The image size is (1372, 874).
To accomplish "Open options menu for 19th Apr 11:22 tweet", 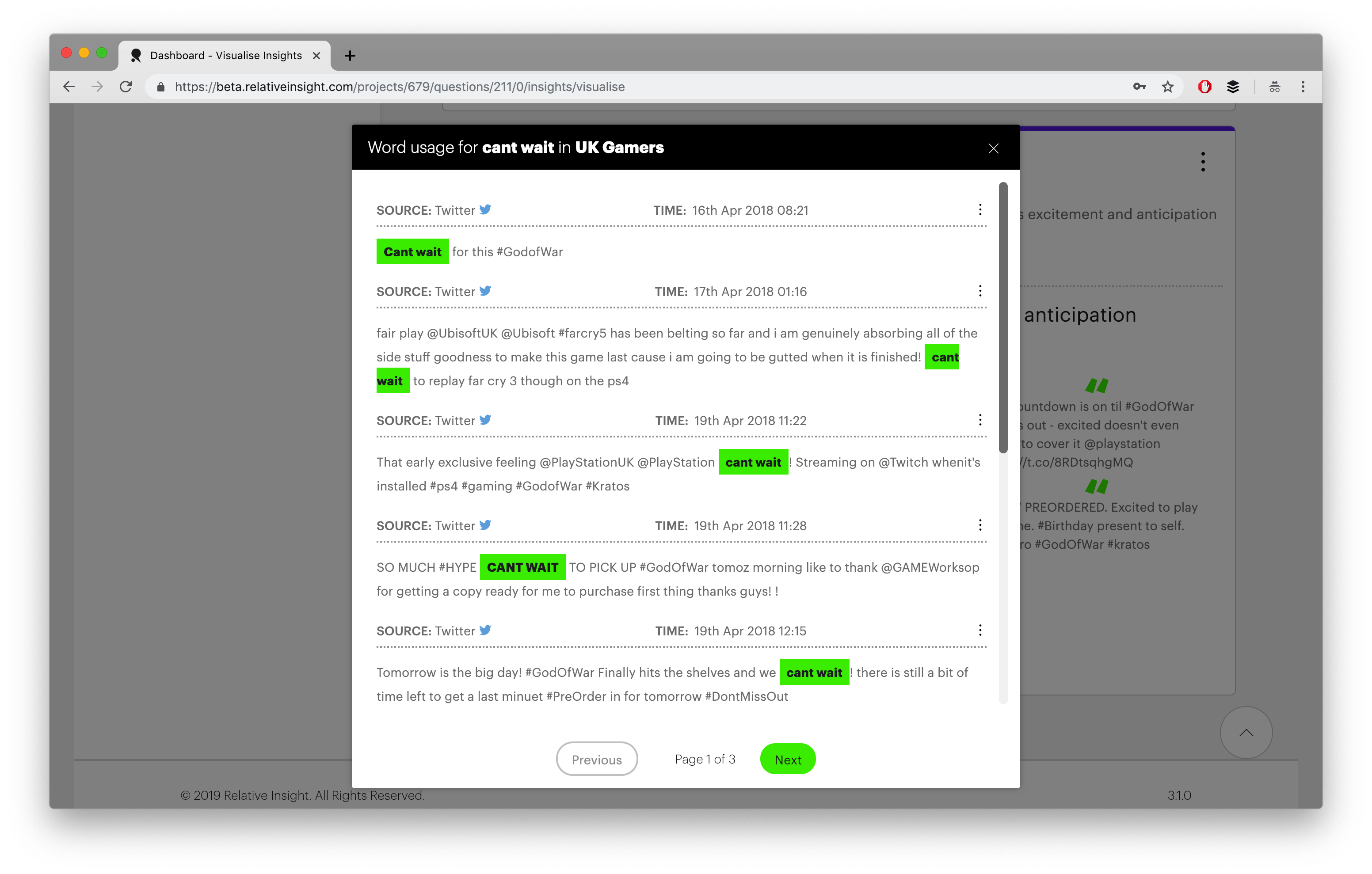I will tap(980, 420).
